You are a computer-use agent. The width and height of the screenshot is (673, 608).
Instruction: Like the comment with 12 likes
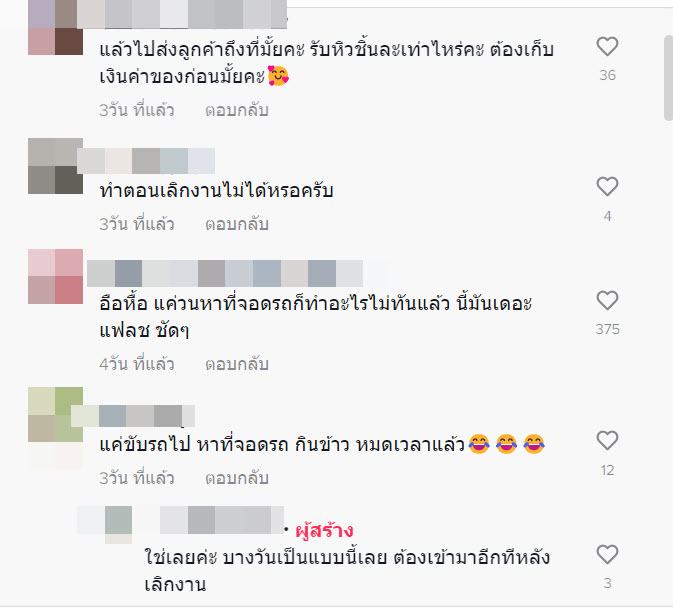607,441
